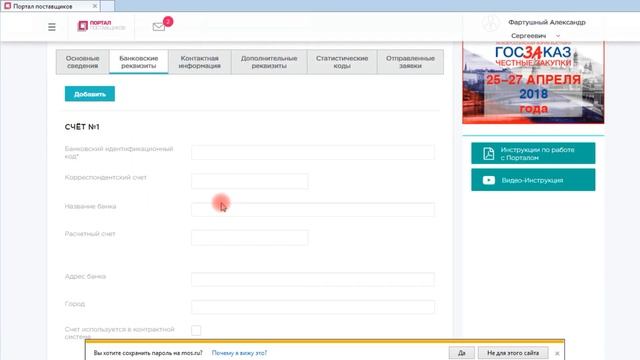Image resolution: width=640 pixels, height=360 pixels.
Task: Click the Адрес банка input field
Action: click(313, 279)
